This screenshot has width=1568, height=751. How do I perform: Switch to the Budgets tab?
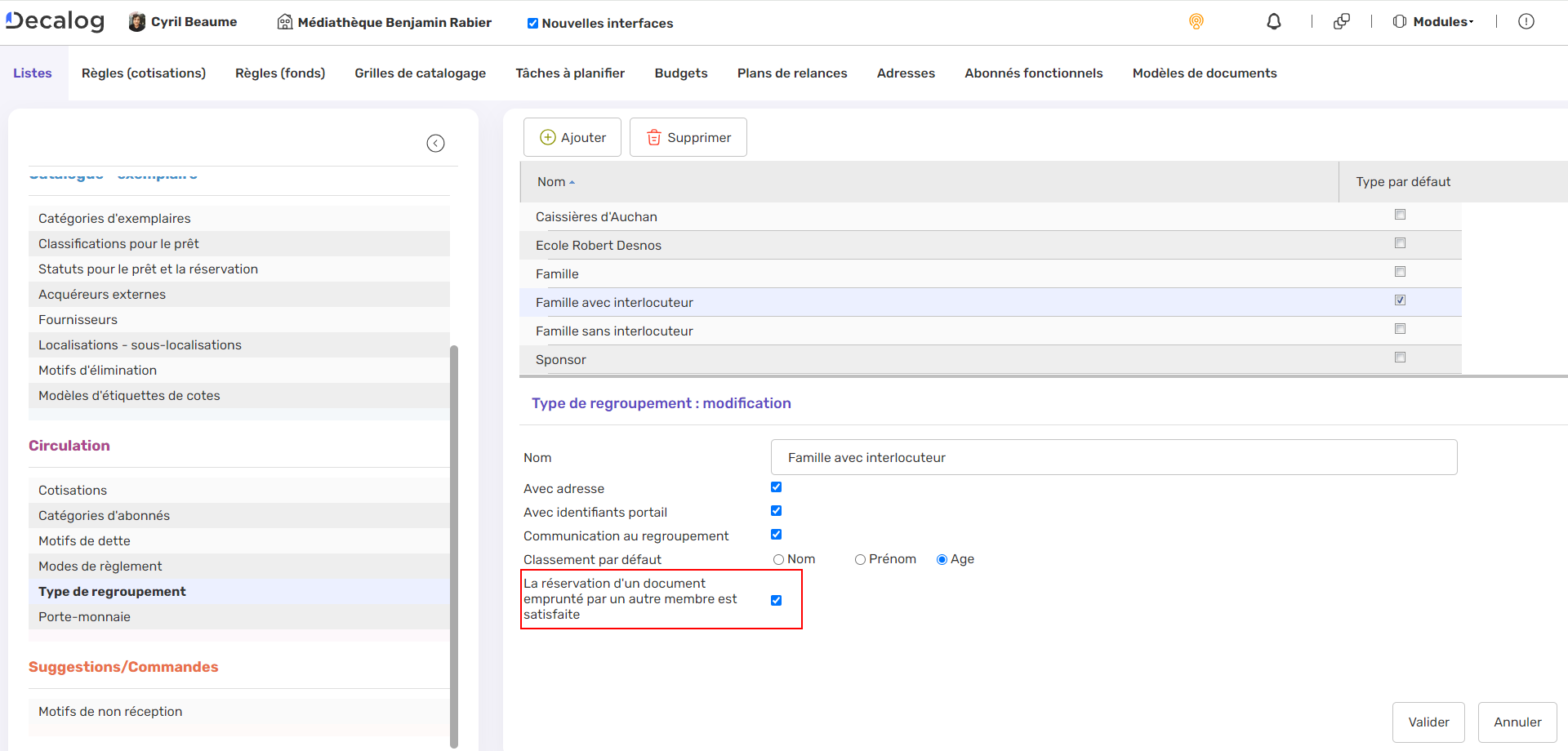click(680, 73)
